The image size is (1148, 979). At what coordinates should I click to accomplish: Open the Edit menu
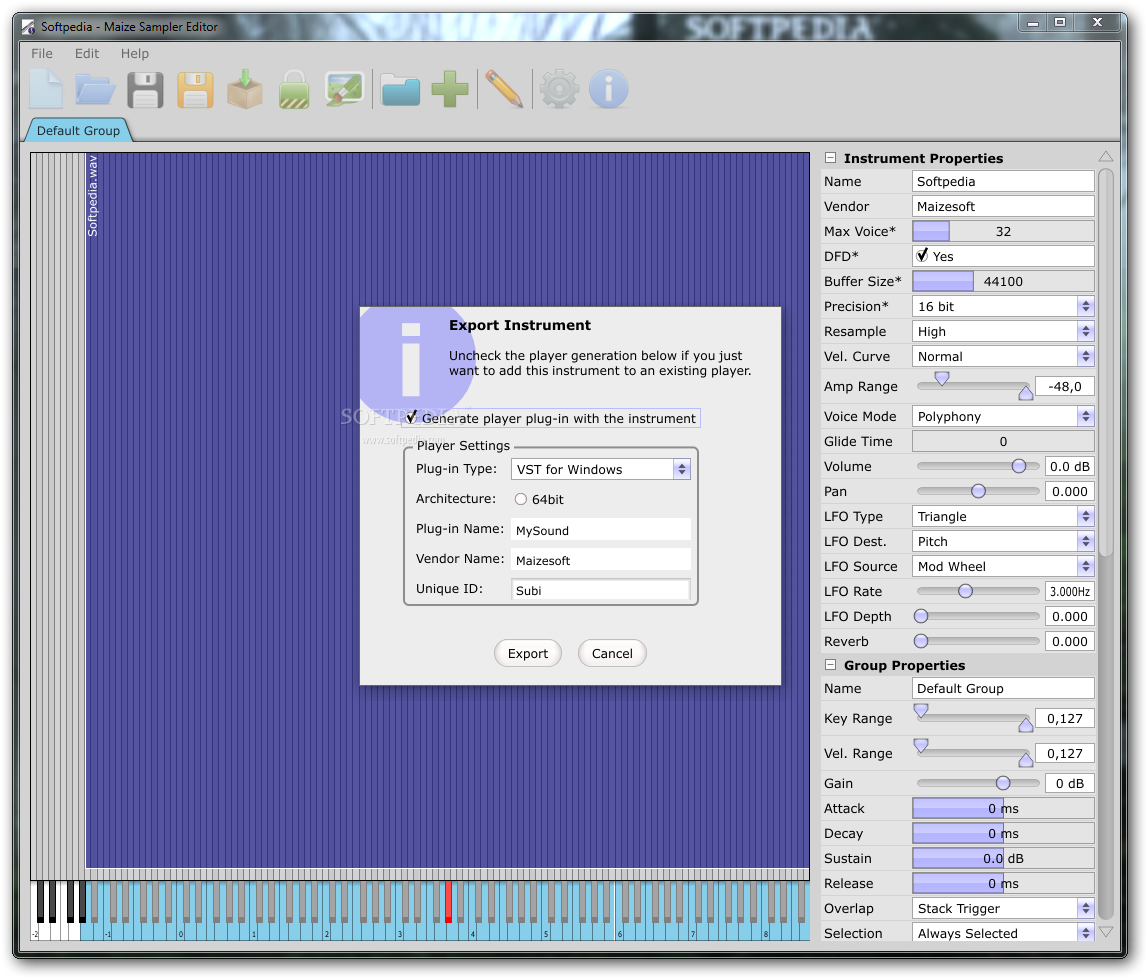click(86, 53)
